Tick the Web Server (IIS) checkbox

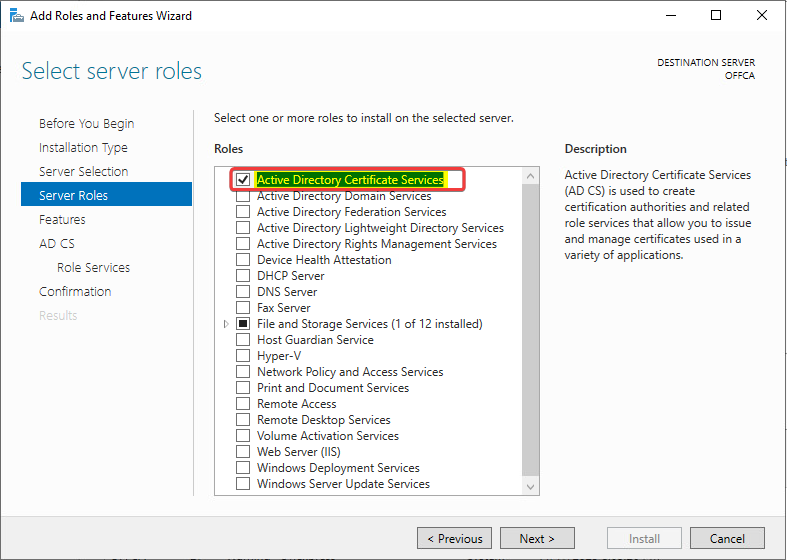[243, 452]
